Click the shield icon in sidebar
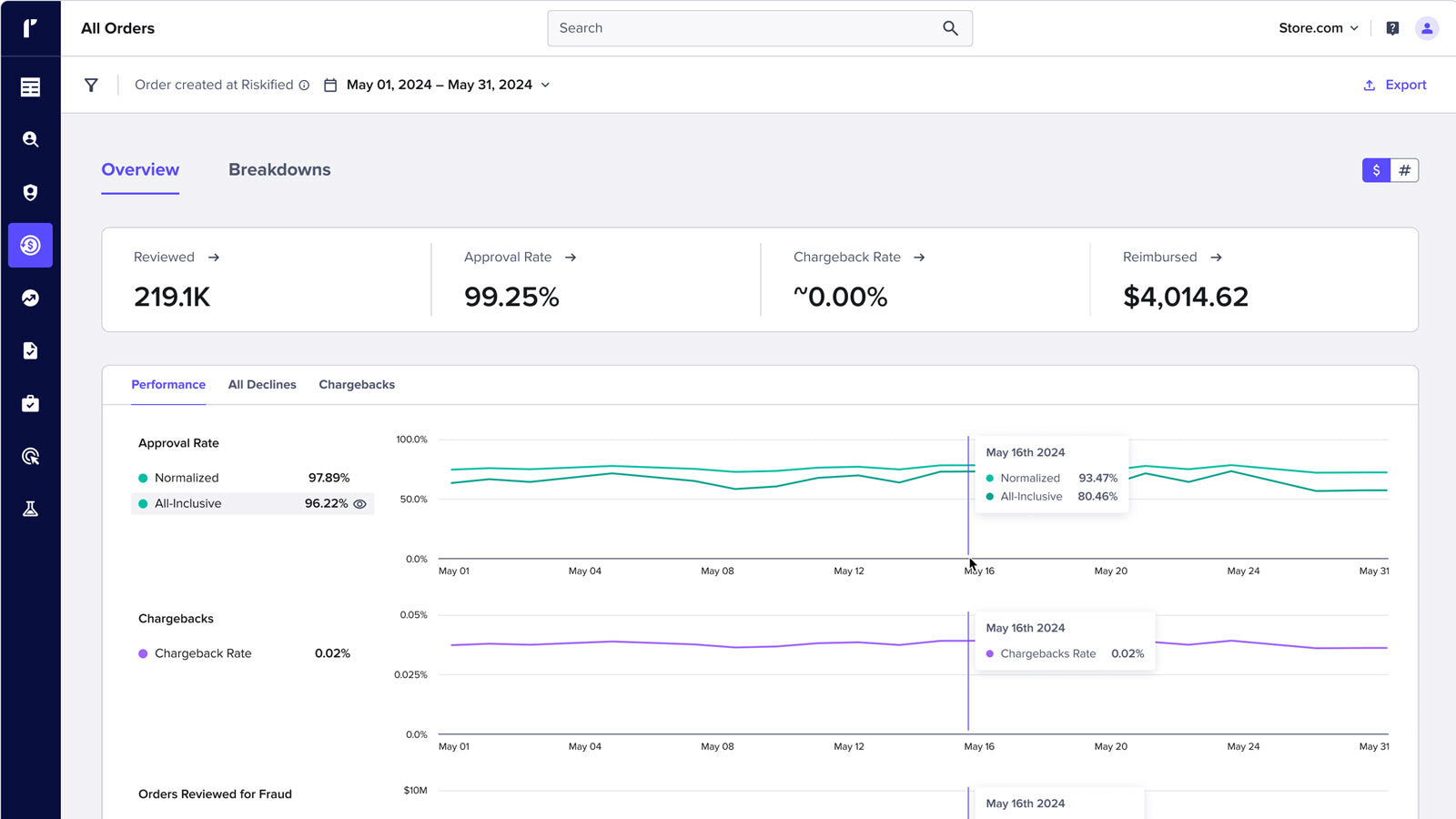Image resolution: width=1456 pixels, height=819 pixels. [30, 192]
